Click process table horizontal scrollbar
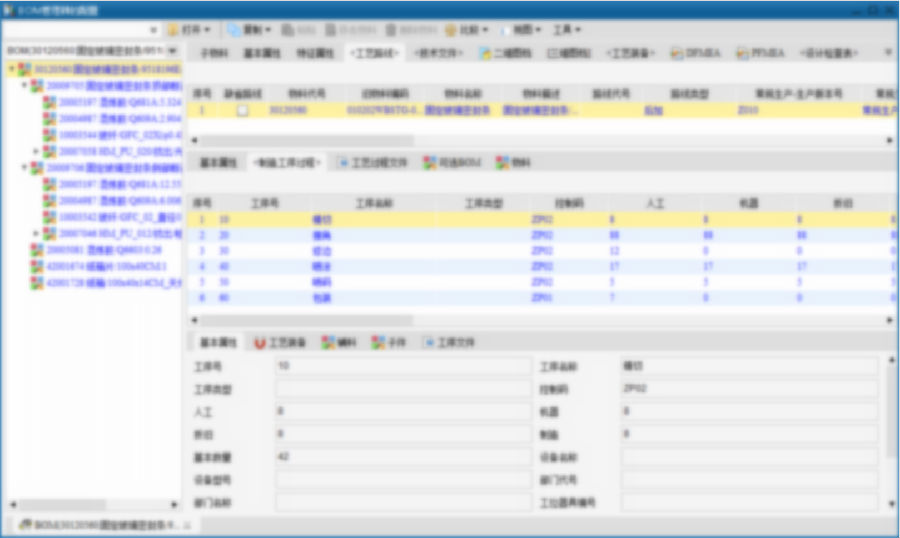 click(307, 320)
